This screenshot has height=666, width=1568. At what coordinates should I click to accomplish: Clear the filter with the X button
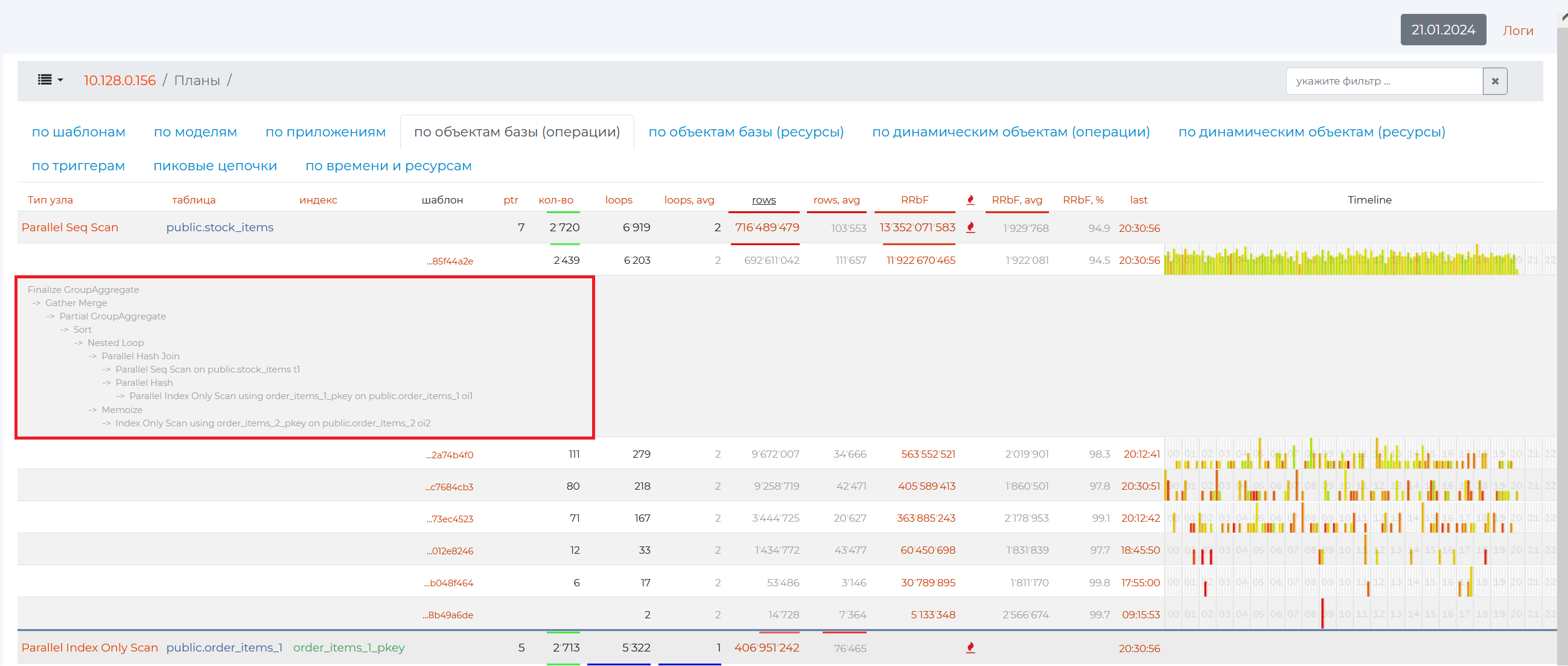tap(1494, 81)
